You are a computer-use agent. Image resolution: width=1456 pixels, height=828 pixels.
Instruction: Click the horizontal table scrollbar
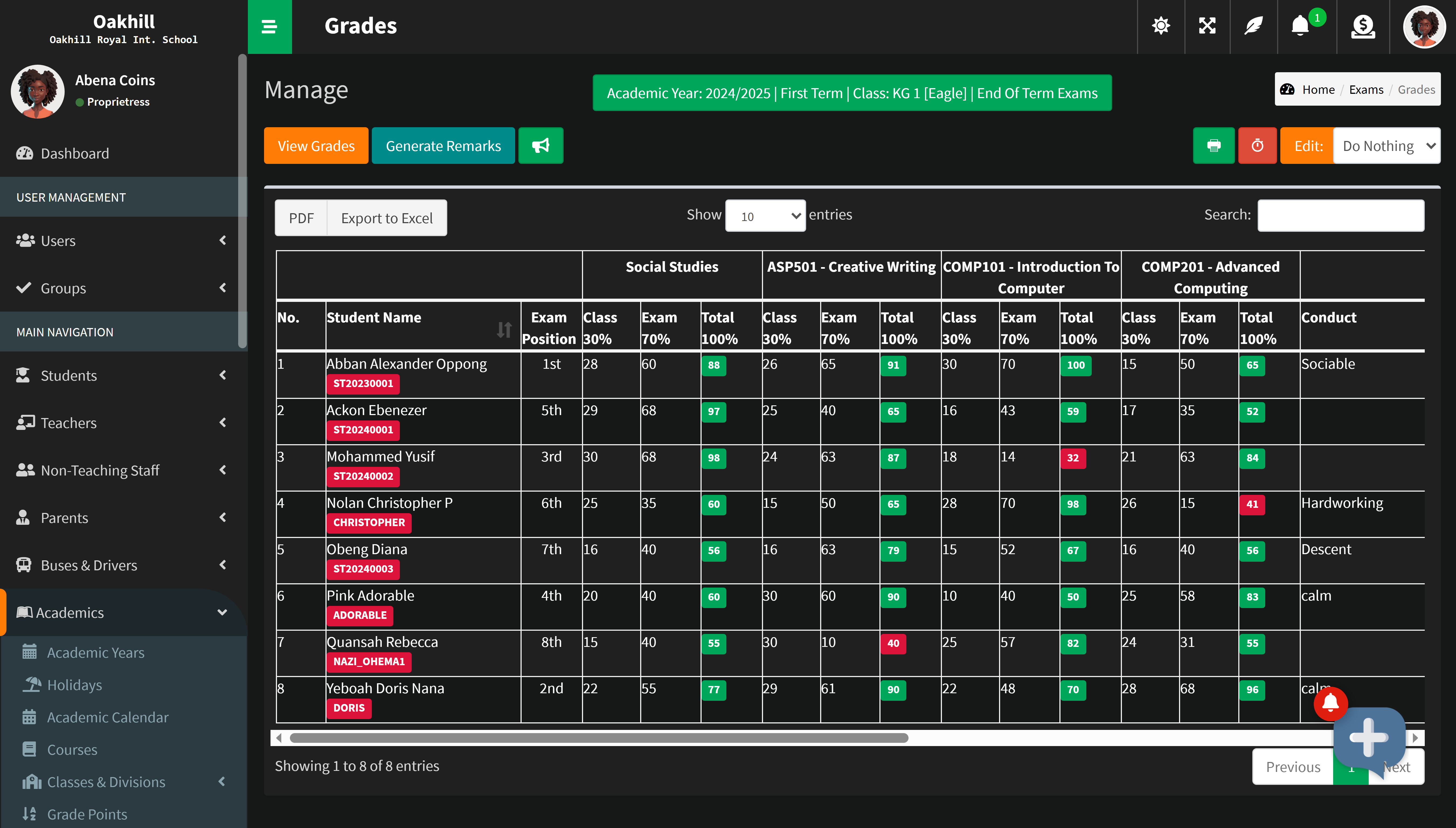(x=598, y=738)
